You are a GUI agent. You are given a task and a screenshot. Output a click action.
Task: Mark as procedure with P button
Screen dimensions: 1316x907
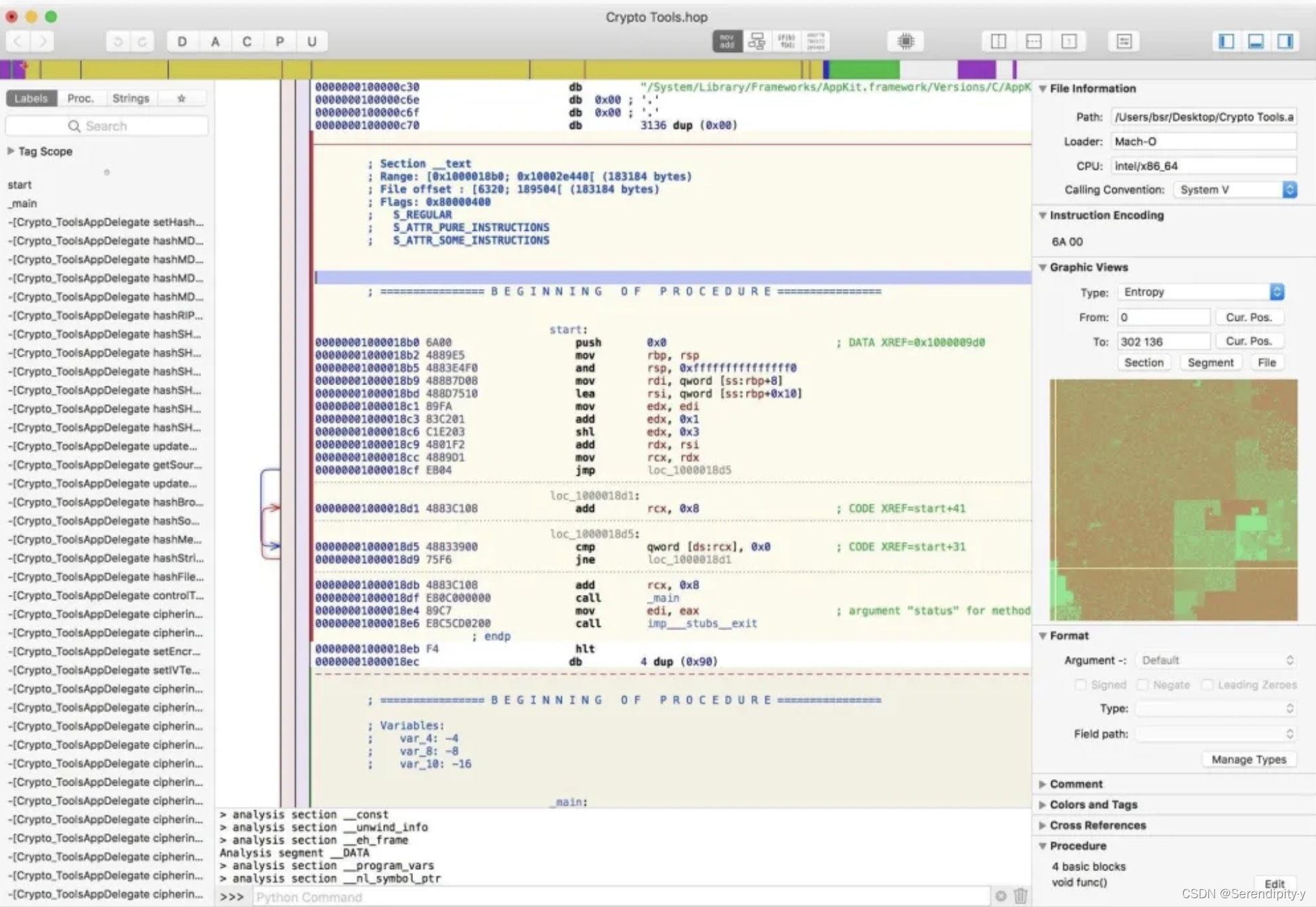[280, 41]
